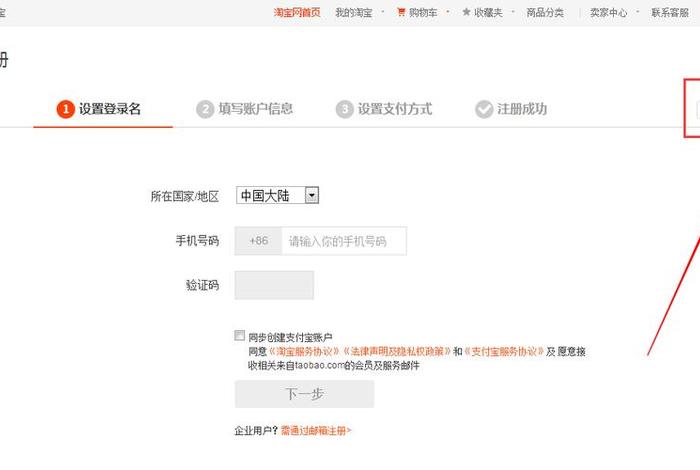Click the 所在国家/地区 label text
700x470 pixels.
185,196
